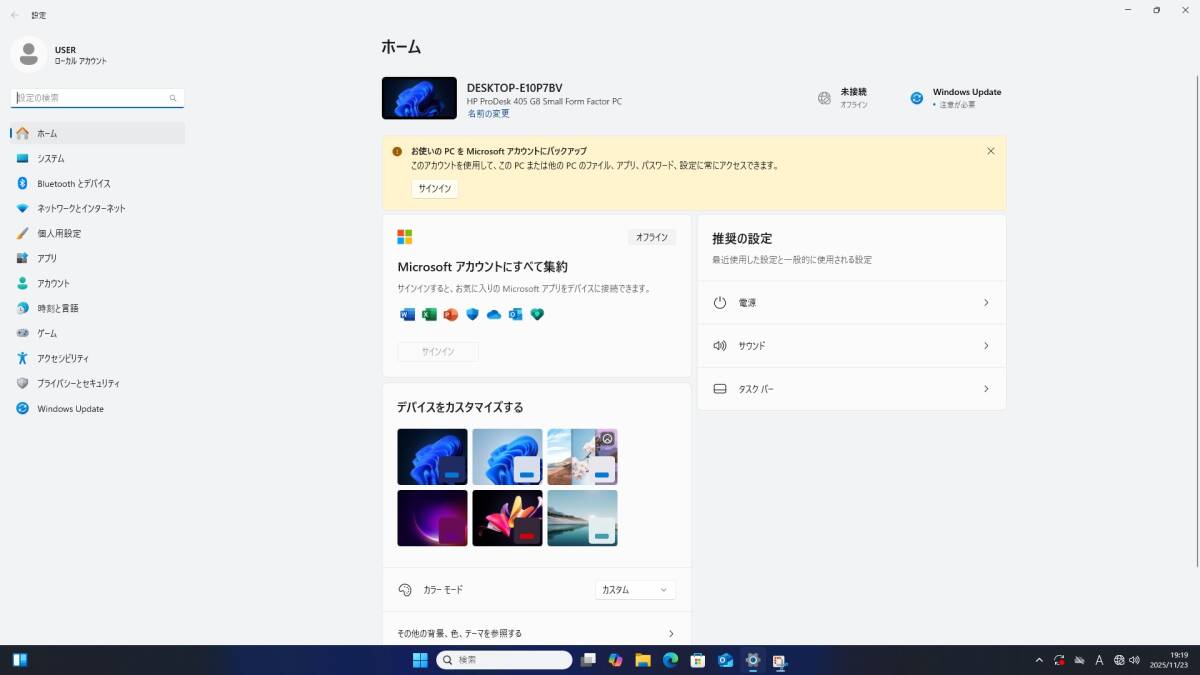Click the Word icon in Microsoft account card

[x=407, y=314]
